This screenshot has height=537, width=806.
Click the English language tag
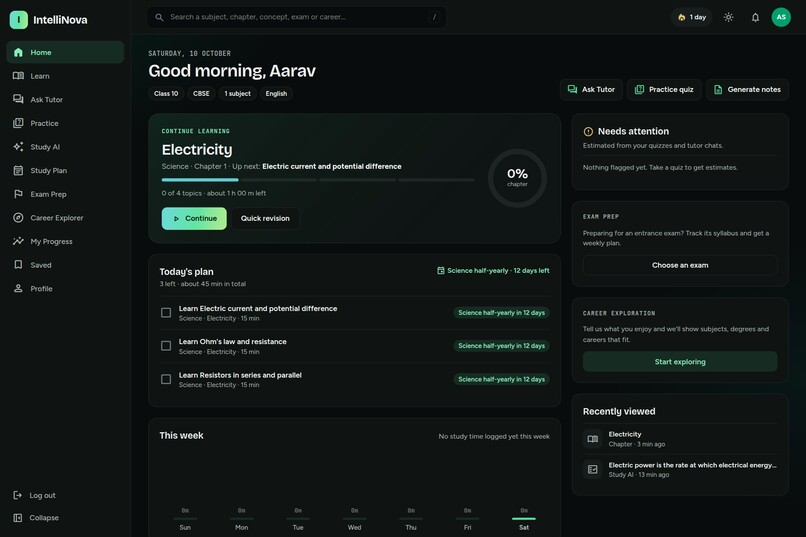point(276,94)
